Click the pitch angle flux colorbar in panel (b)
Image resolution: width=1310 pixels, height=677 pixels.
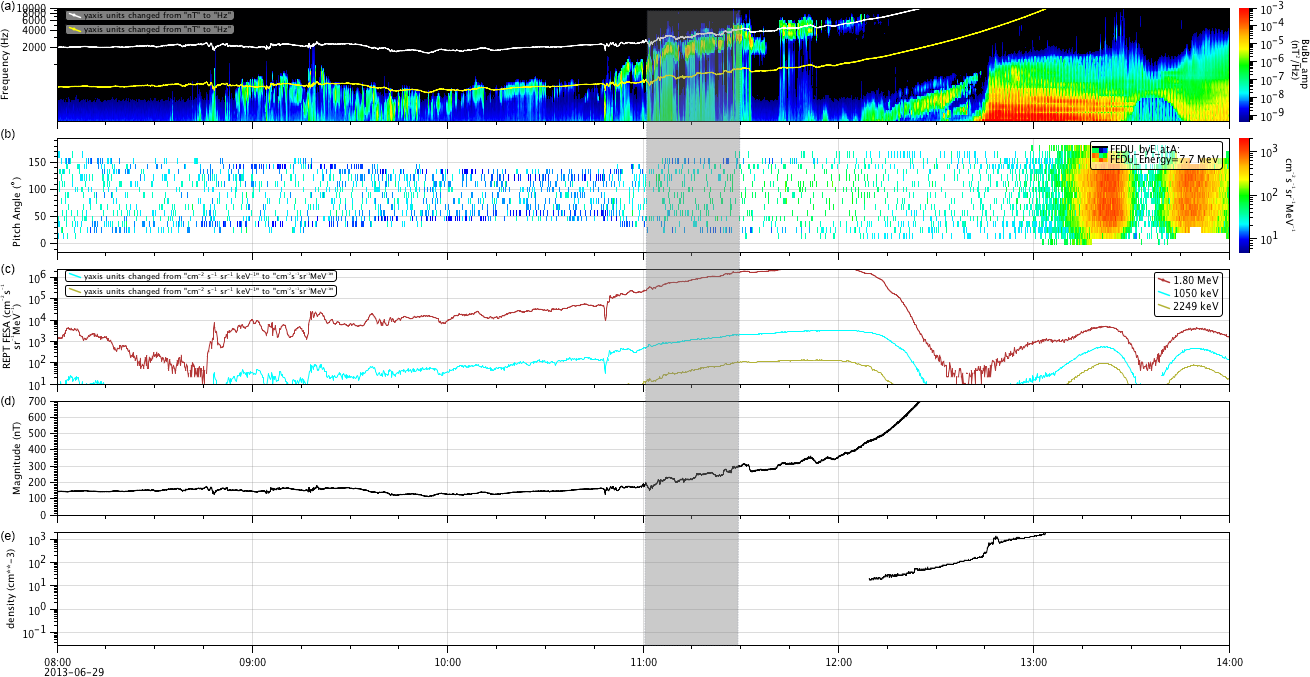(x=1247, y=195)
